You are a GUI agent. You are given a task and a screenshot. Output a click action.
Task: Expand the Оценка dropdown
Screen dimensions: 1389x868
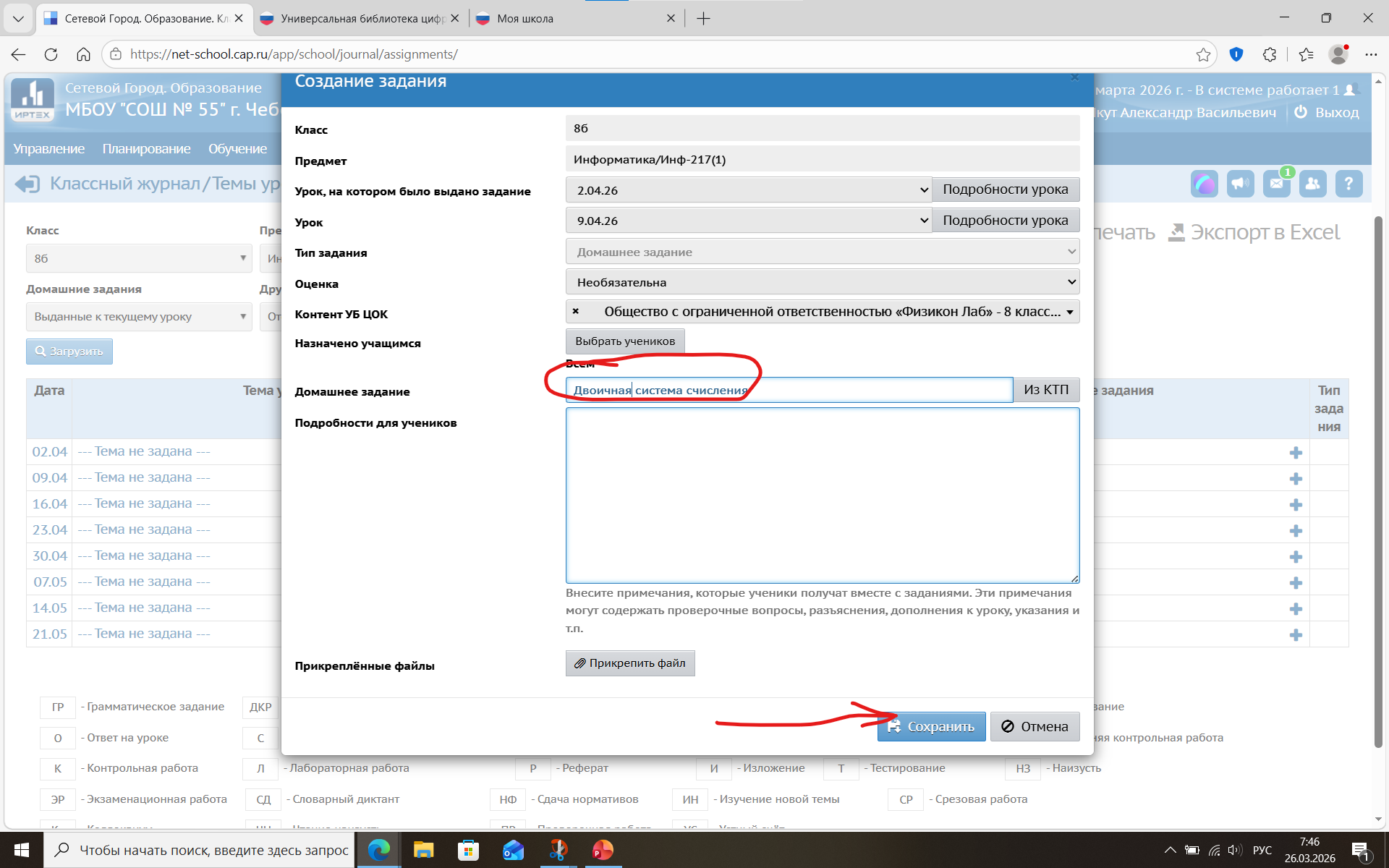(822, 282)
